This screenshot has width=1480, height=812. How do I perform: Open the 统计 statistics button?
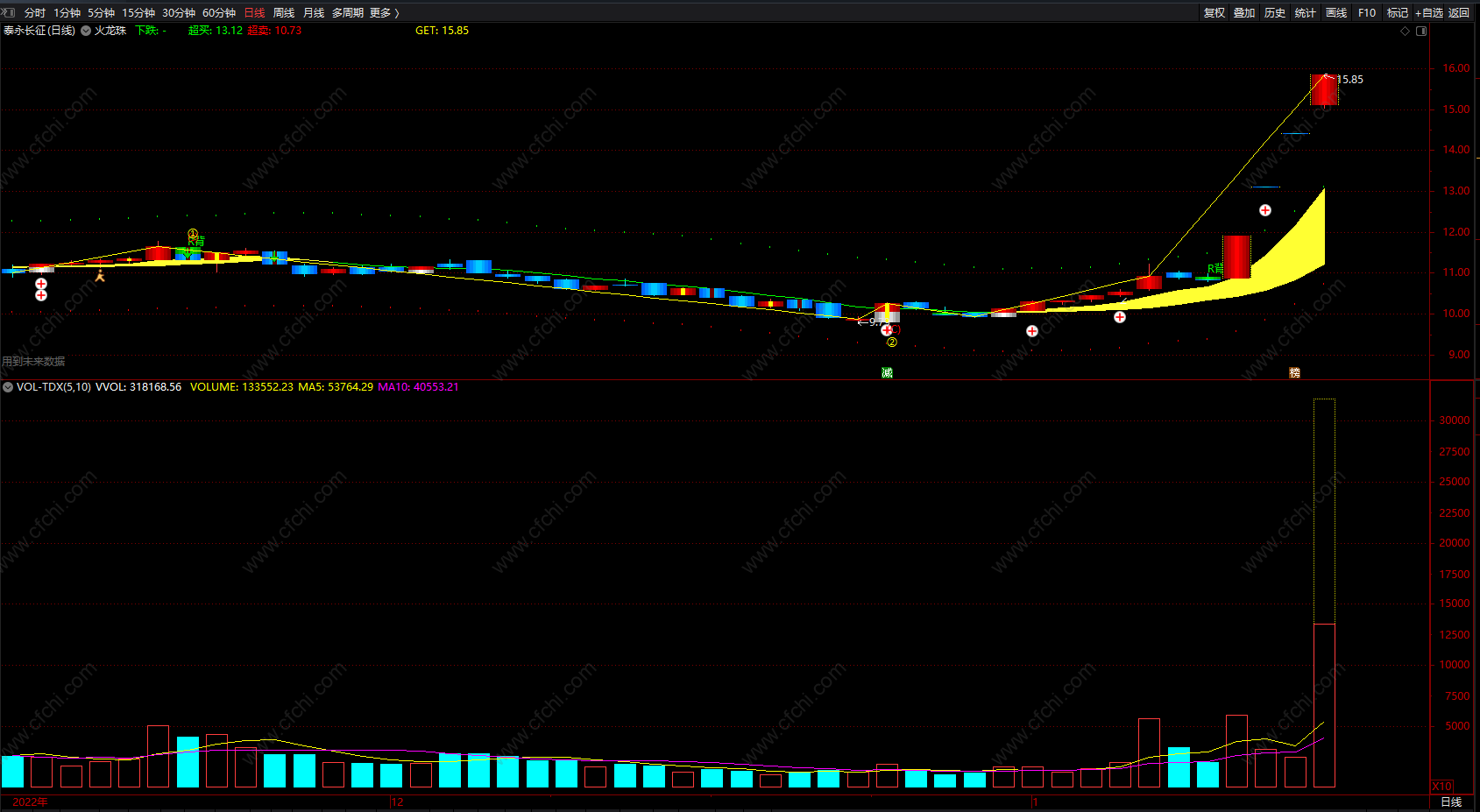coord(1306,13)
